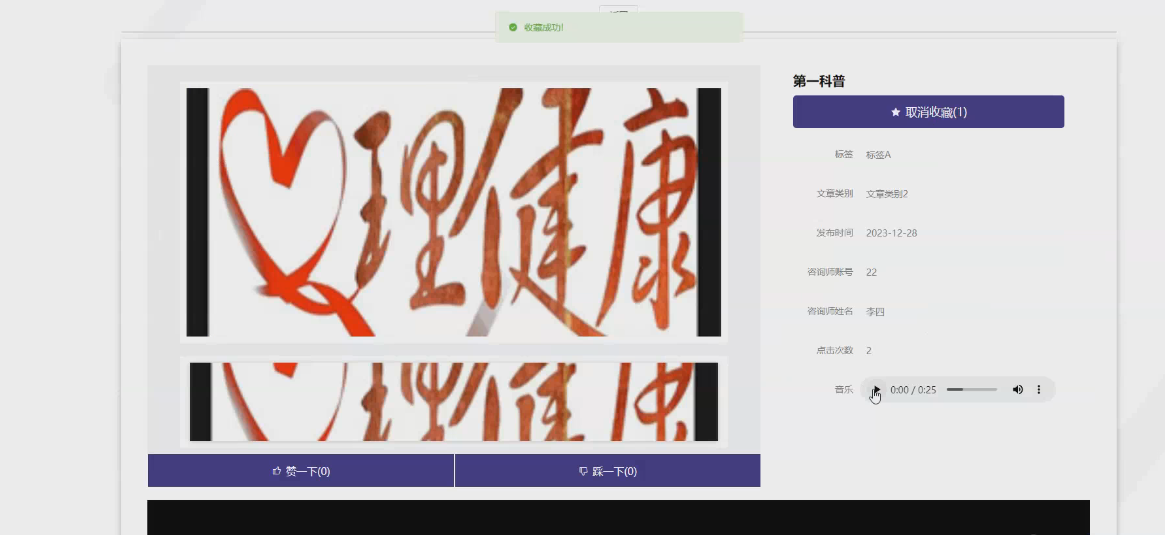Like the article with 赞一下(0)
Screen dimensions: 1165x535
pos(301,470)
